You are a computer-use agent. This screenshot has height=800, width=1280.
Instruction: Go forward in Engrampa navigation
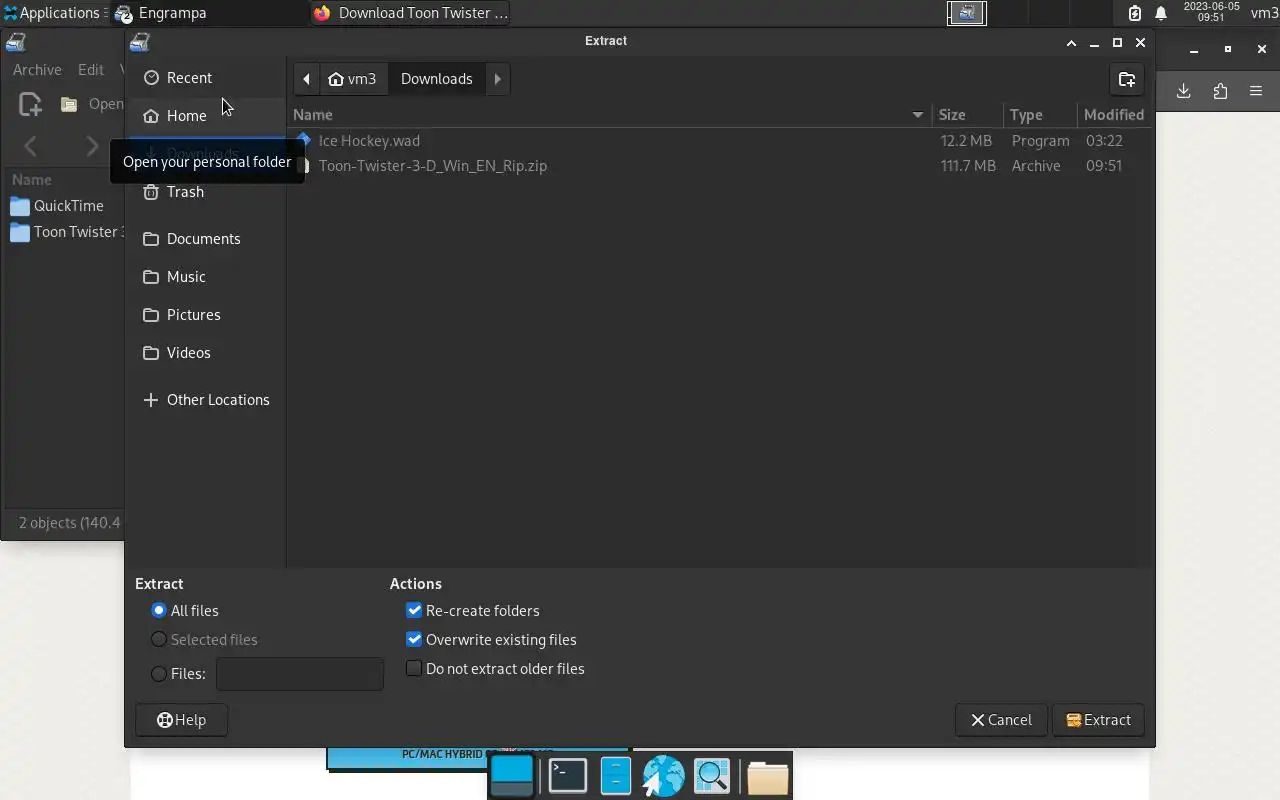tap(92, 146)
